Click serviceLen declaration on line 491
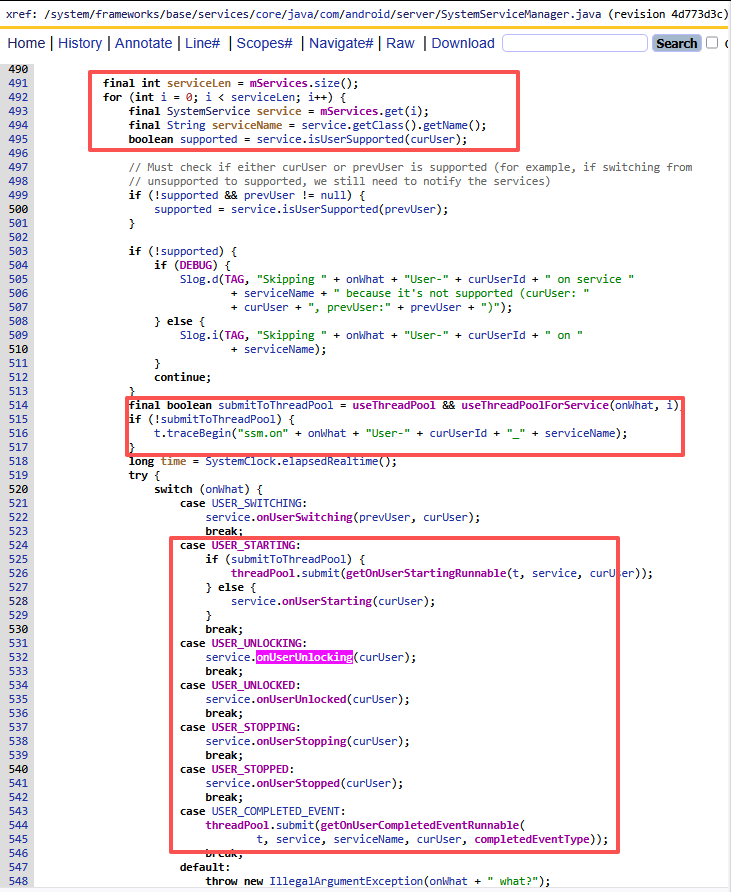The height and width of the screenshot is (892, 731). (199, 83)
